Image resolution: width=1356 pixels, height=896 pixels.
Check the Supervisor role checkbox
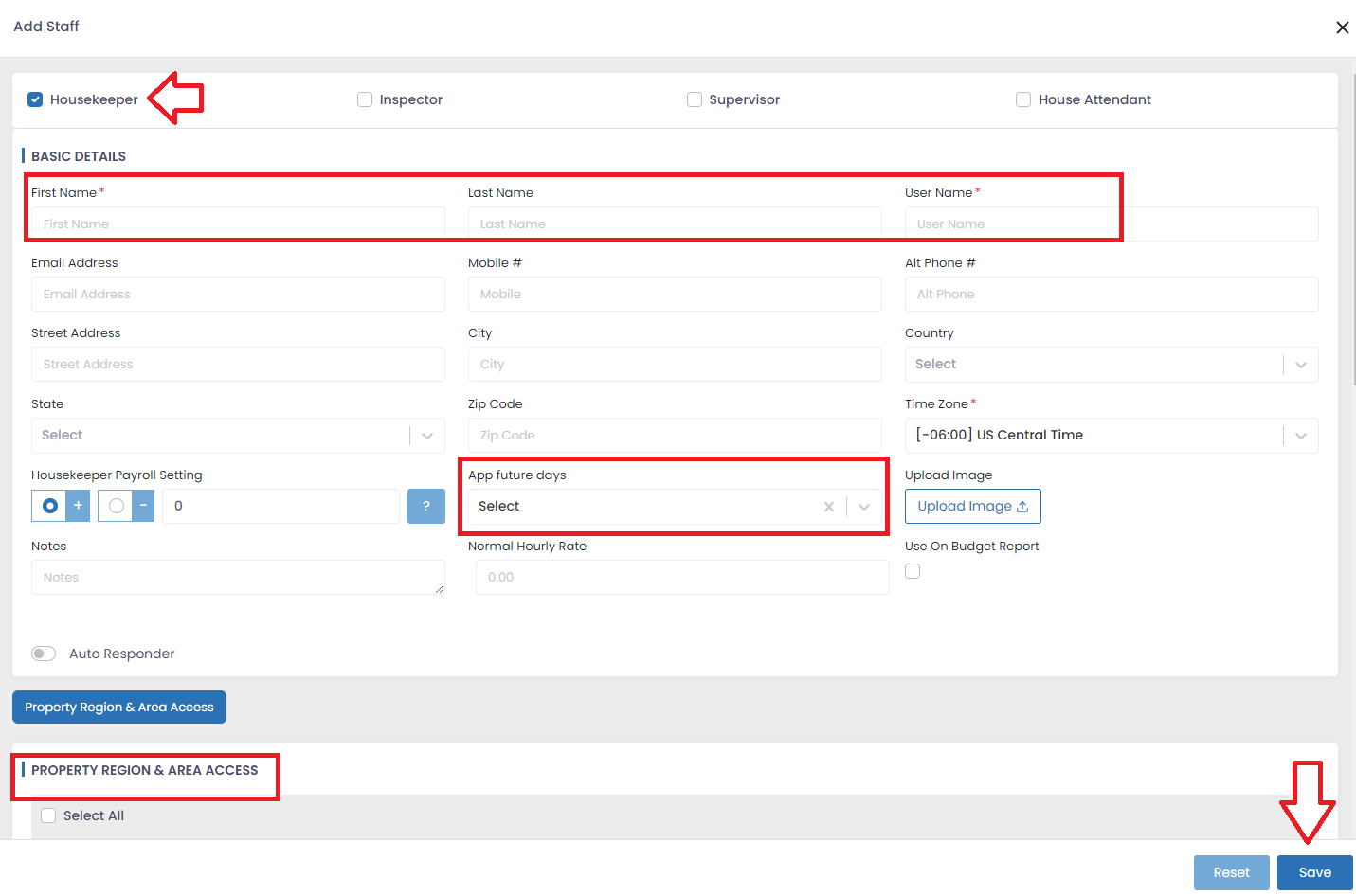coord(695,99)
